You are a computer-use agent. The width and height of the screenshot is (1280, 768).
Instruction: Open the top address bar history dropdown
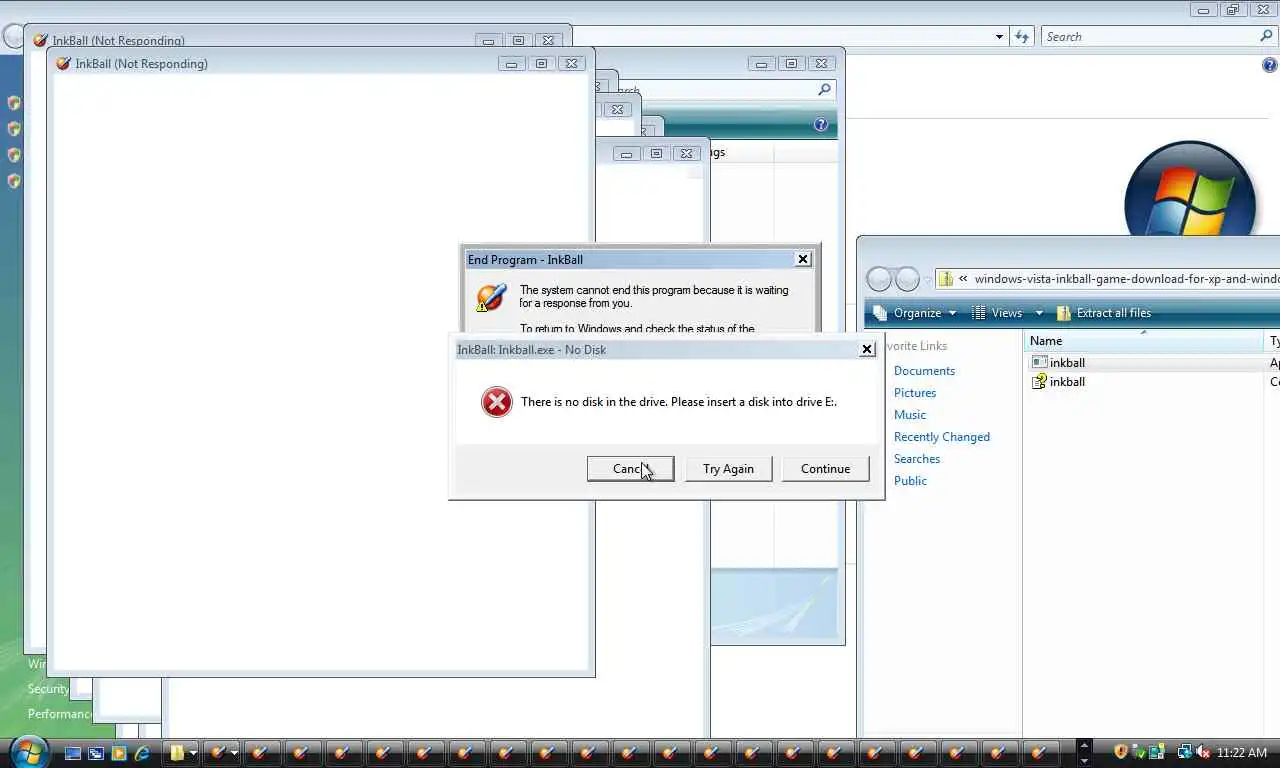pos(999,37)
